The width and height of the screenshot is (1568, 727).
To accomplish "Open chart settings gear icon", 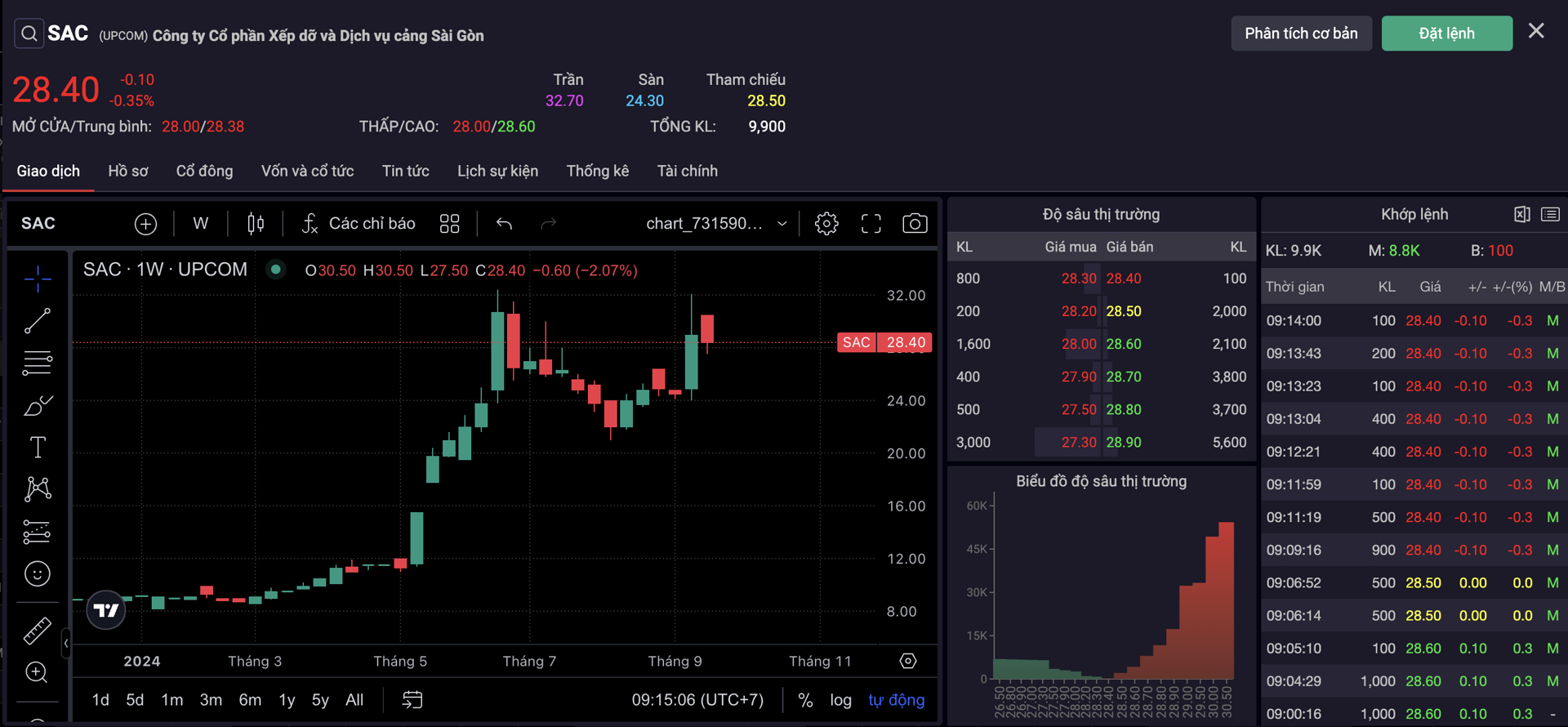I will pos(826,224).
